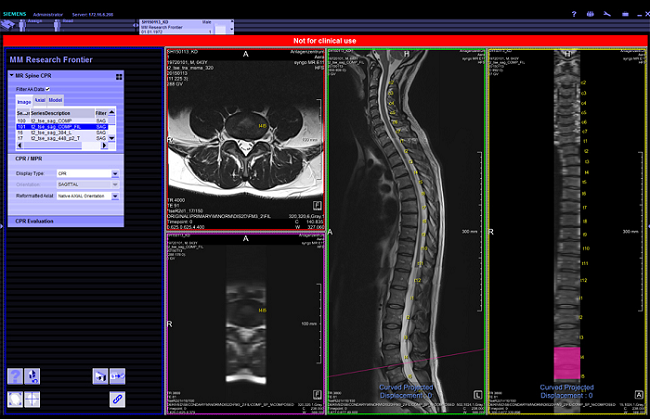Select series t2_tse_sag_384_L row

tap(60, 132)
